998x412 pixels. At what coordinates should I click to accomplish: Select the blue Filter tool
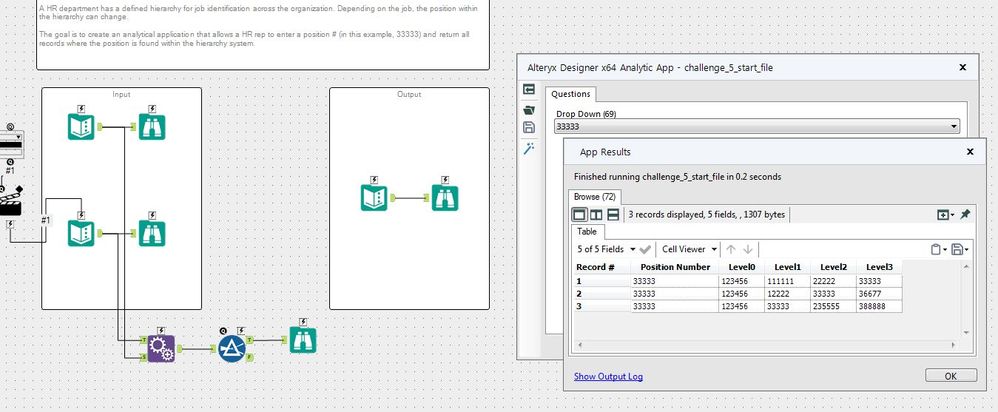(x=232, y=348)
